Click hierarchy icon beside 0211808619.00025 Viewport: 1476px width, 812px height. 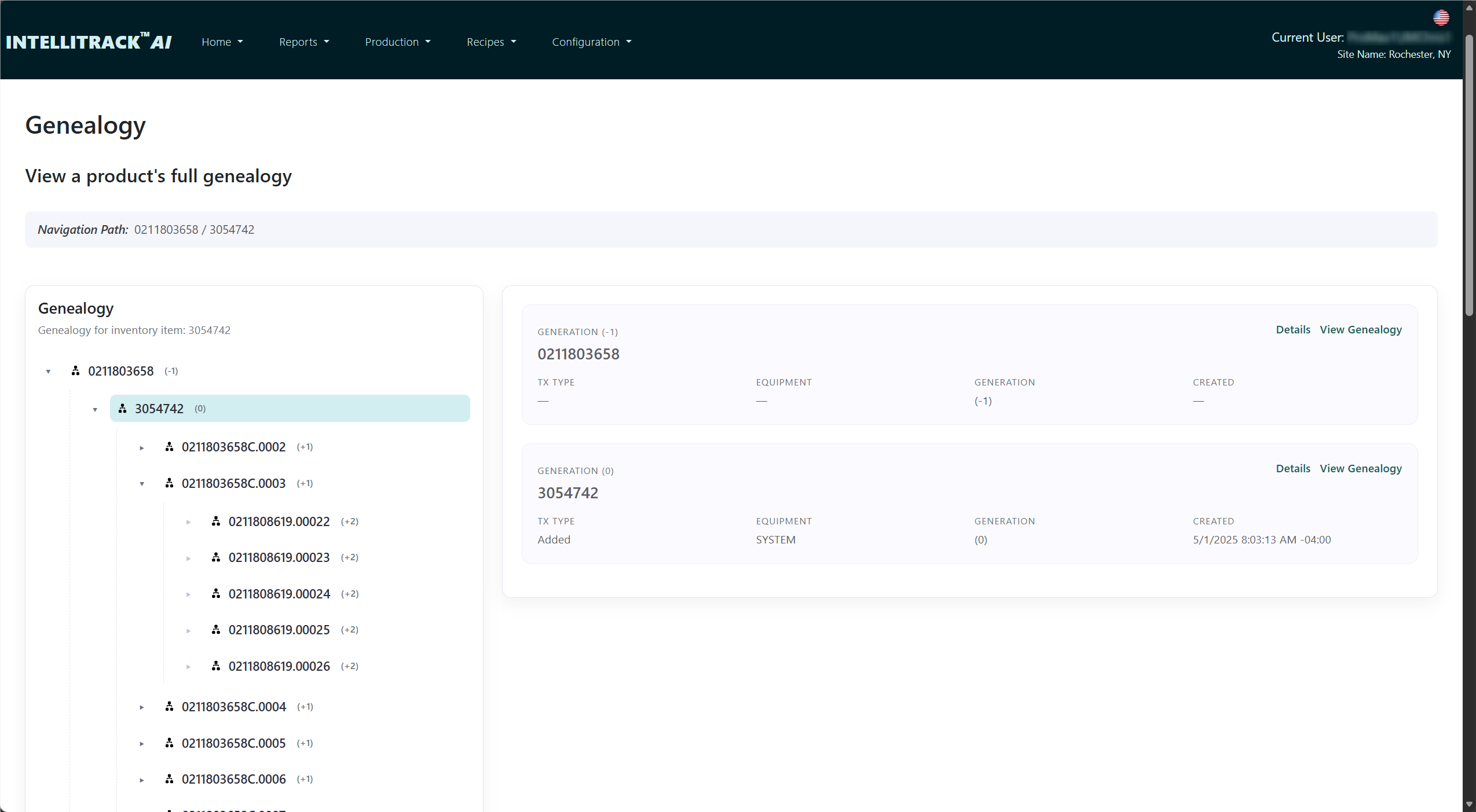point(216,630)
